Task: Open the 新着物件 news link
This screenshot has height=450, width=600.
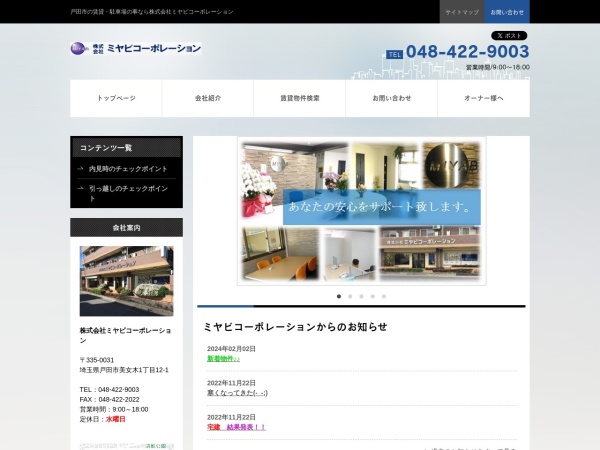Action: [x=223, y=359]
